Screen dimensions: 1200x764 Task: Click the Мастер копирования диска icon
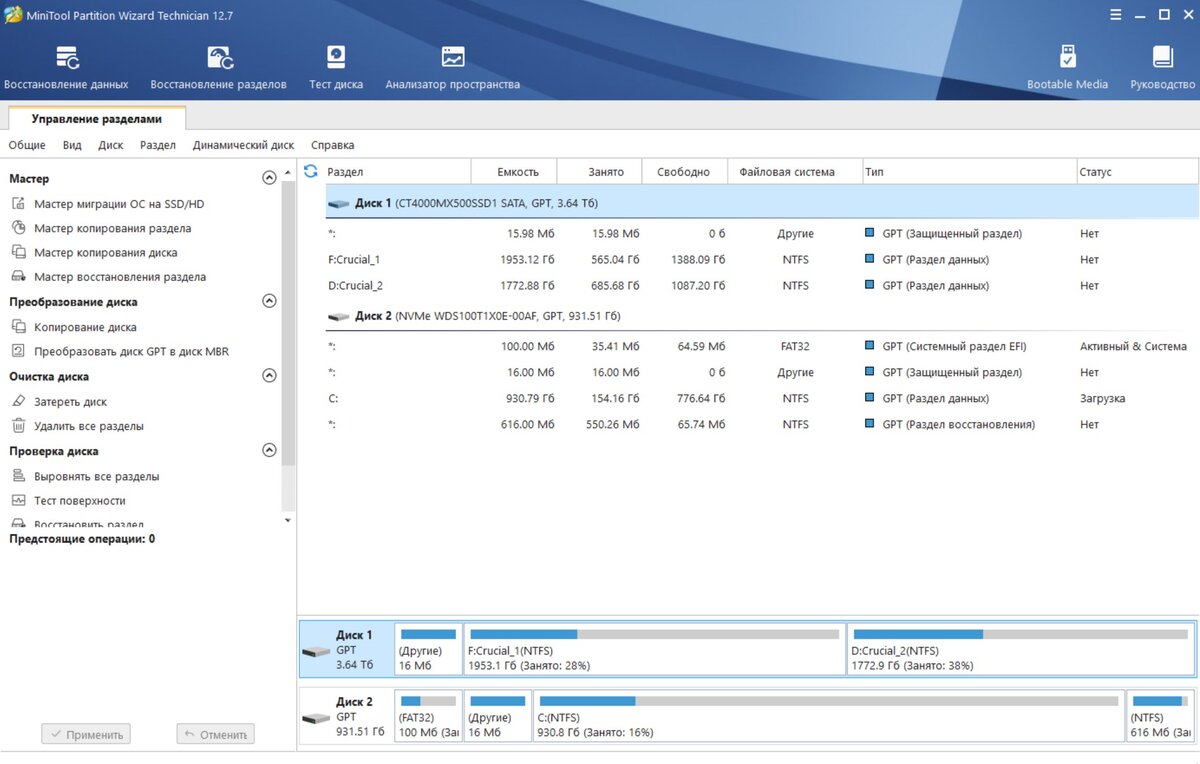[18, 252]
